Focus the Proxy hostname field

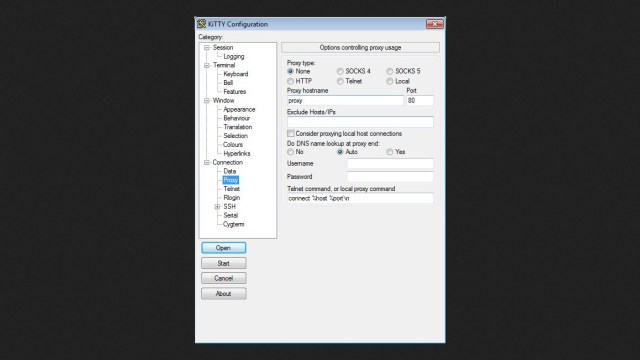pos(345,100)
